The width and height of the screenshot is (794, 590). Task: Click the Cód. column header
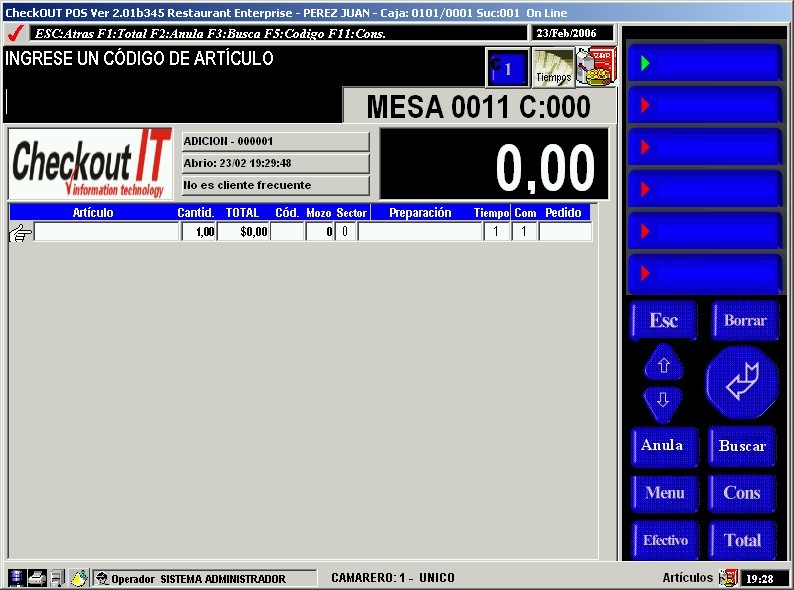[x=287, y=213]
